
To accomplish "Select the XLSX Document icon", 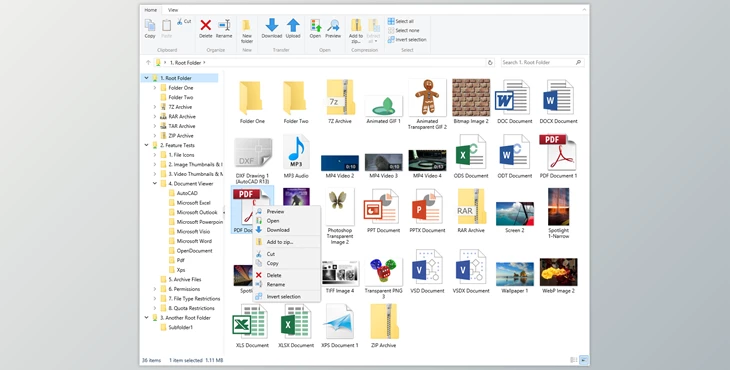I will click(296, 322).
